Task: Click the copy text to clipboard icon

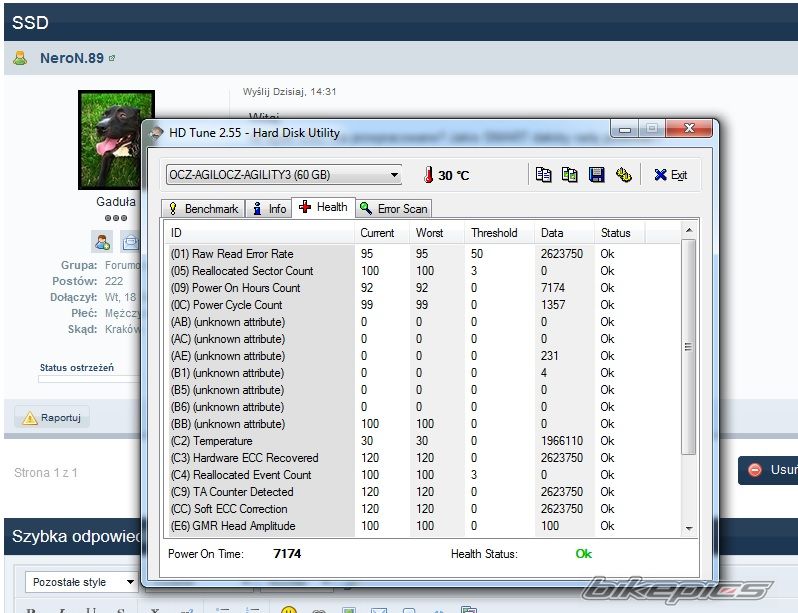Action: (x=543, y=175)
